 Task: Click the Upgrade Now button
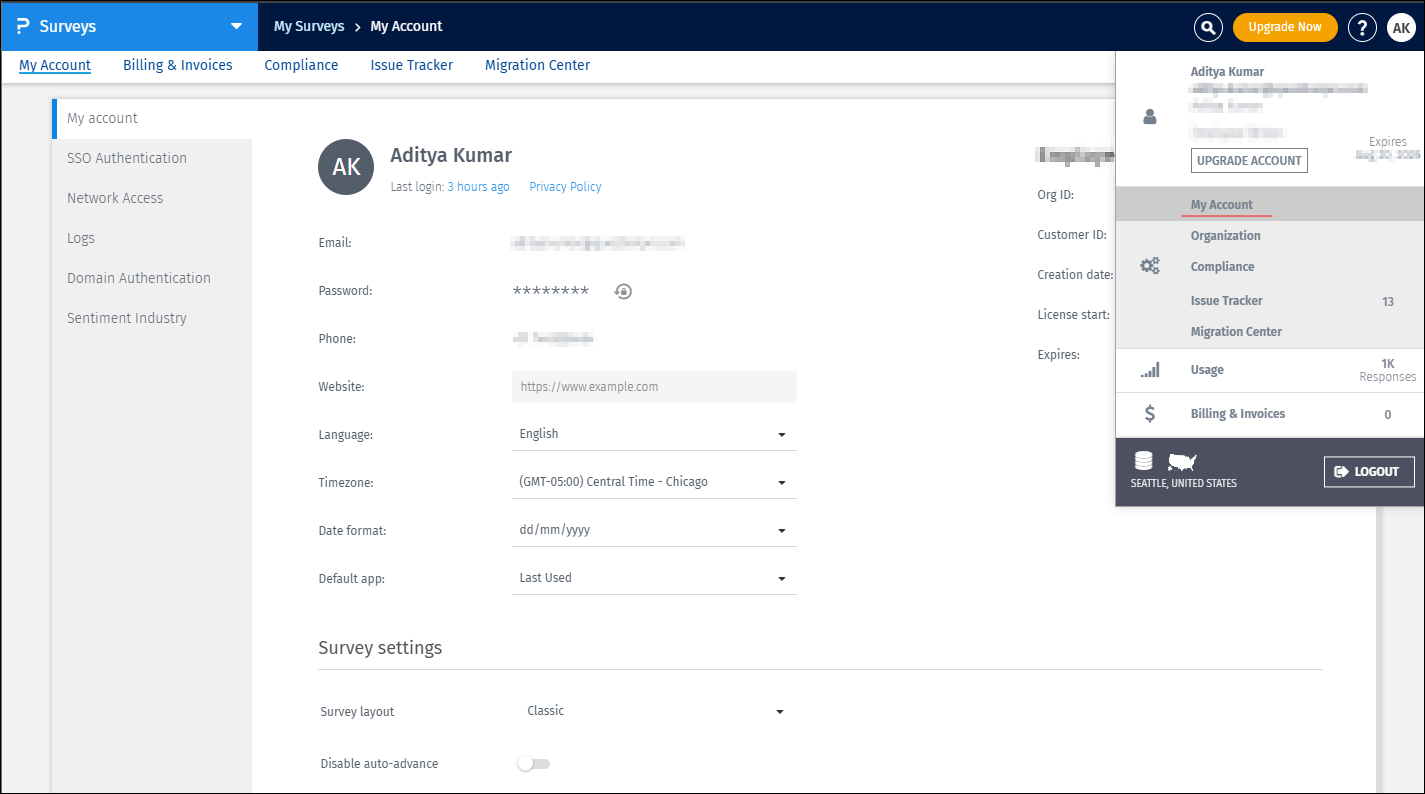pos(1284,27)
